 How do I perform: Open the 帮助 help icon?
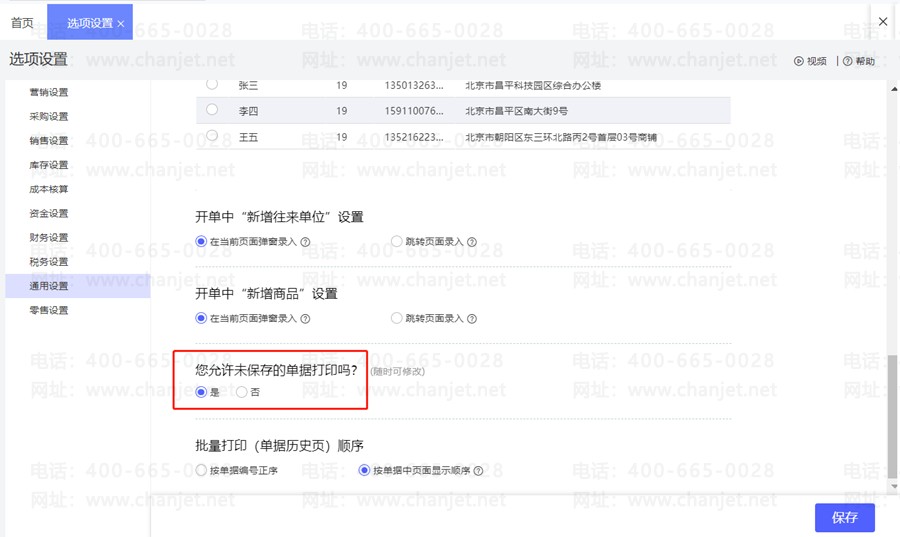(x=848, y=61)
